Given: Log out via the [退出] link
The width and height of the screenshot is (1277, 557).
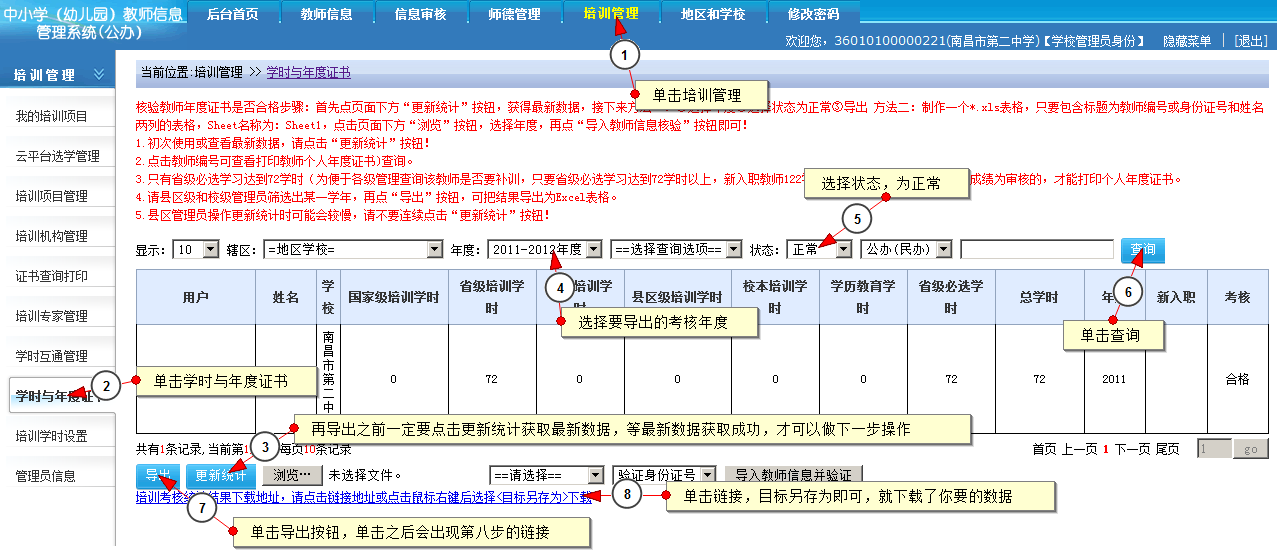Looking at the screenshot, I should [x=1250, y=41].
